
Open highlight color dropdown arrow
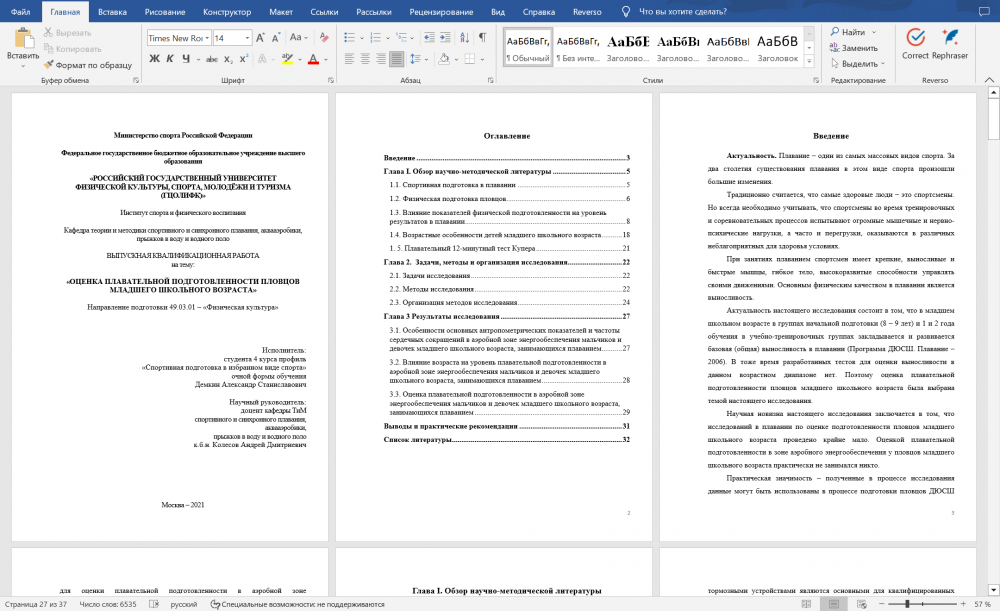pyautogui.click(x=300, y=60)
